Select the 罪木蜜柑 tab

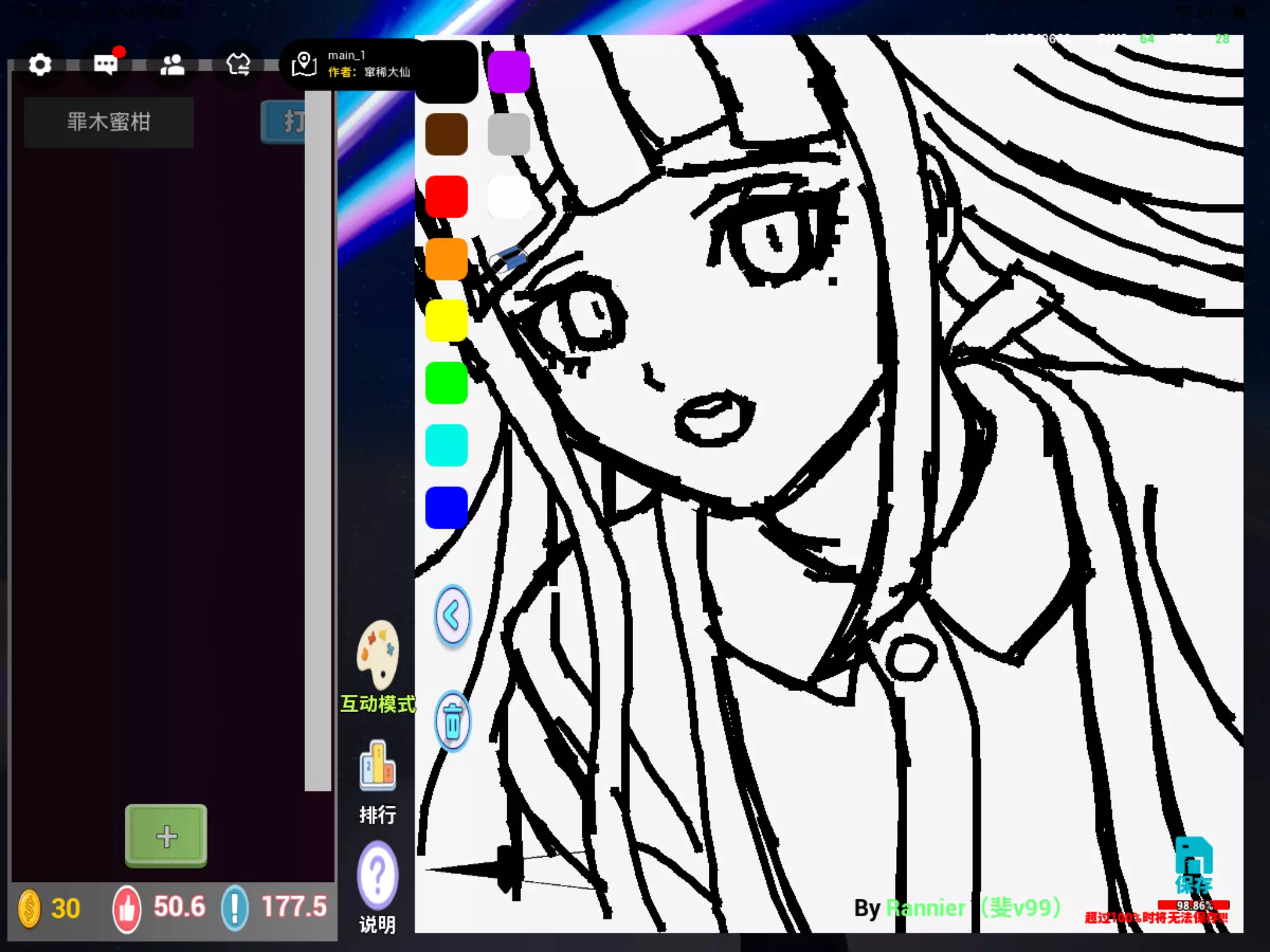click(109, 122)
